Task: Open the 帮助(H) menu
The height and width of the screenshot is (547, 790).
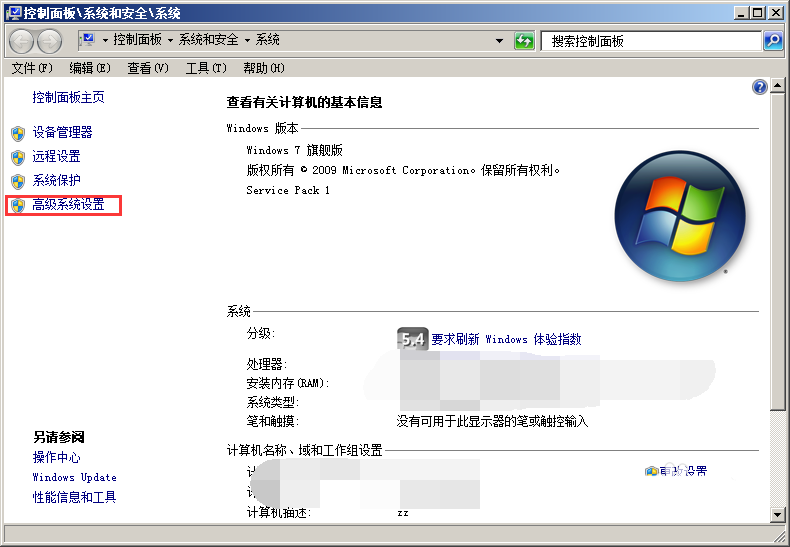Action: coord(264,68)
